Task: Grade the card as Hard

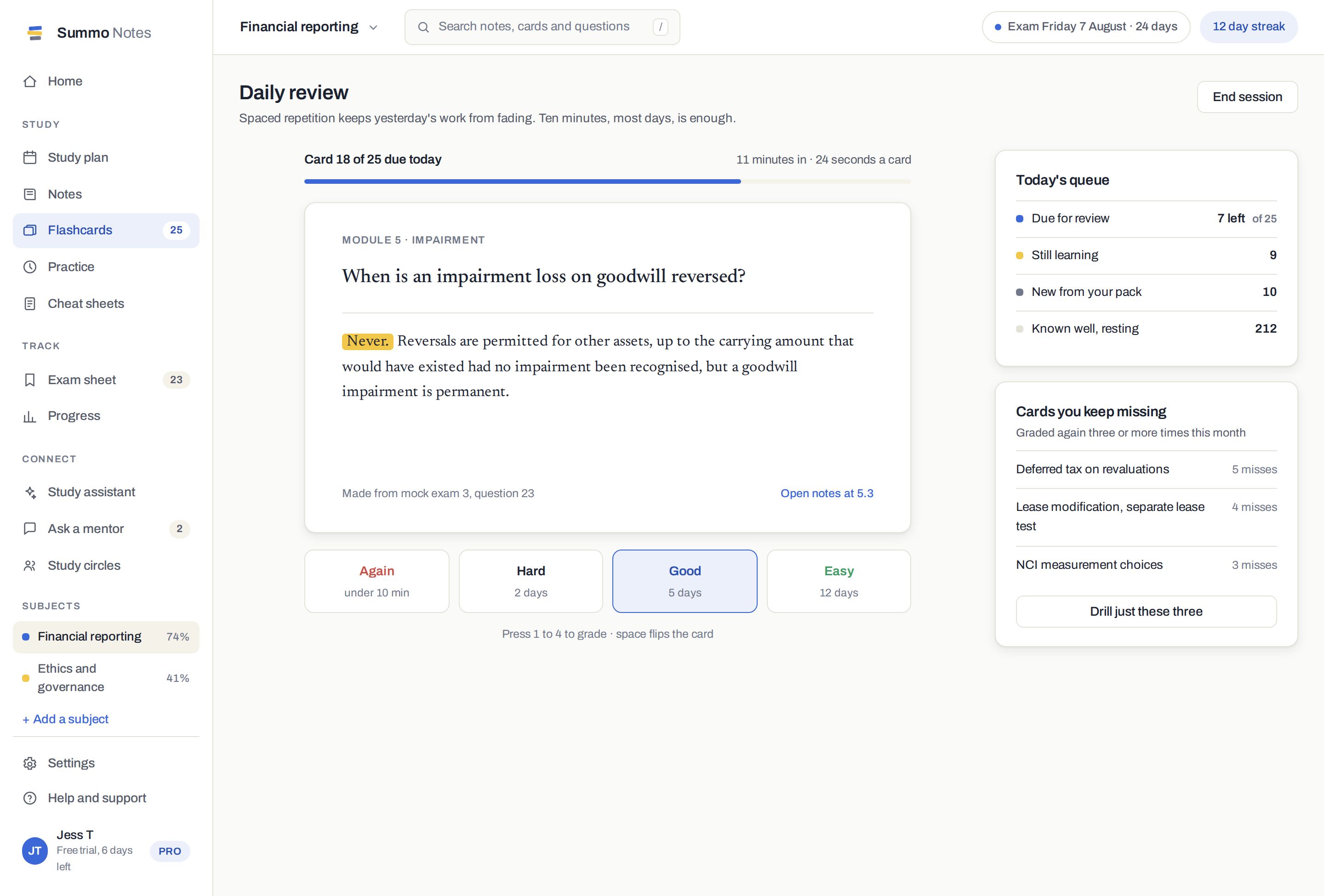Action: pos(531,581)
